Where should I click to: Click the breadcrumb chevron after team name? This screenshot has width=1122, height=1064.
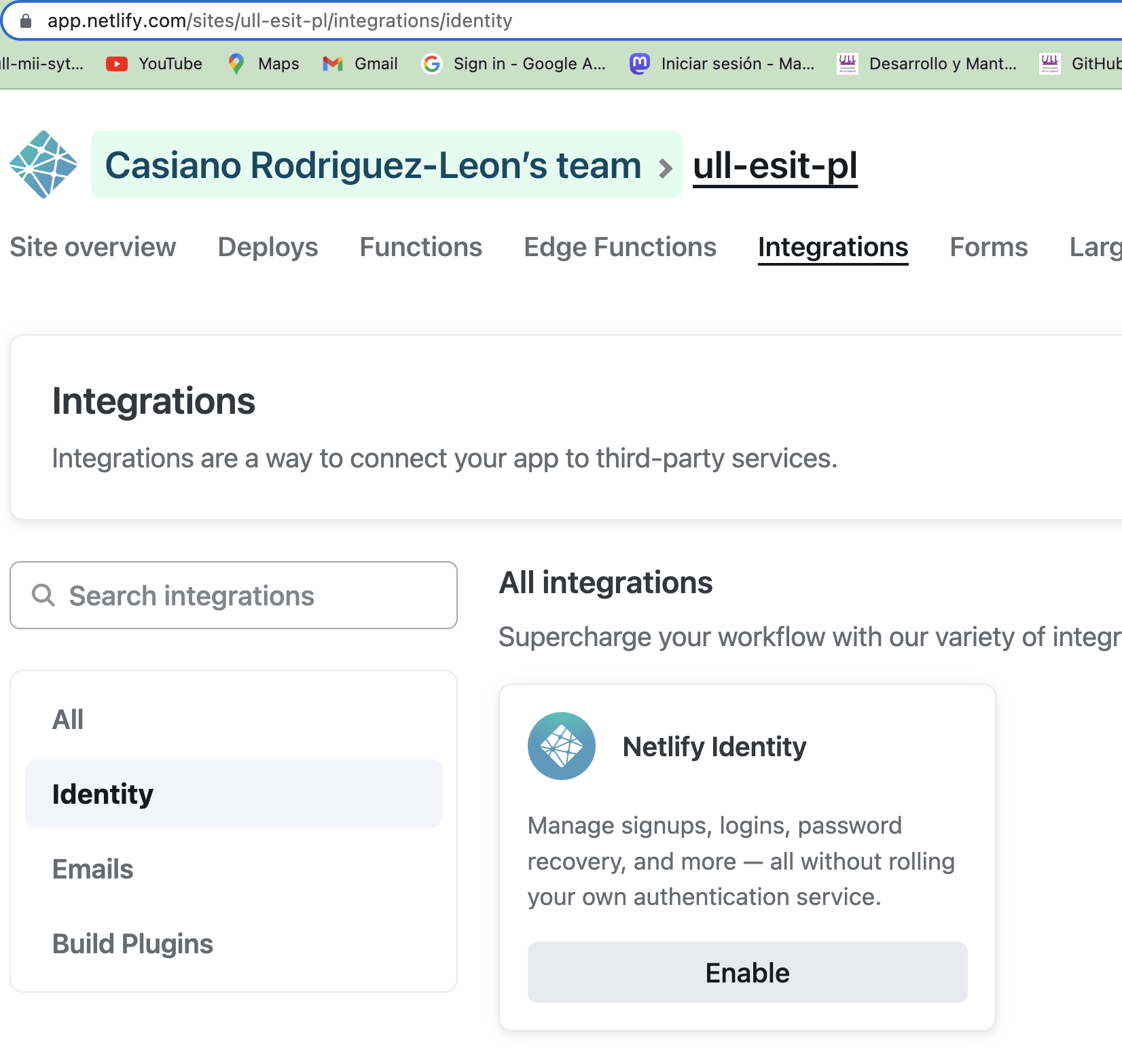pos(666,167)
